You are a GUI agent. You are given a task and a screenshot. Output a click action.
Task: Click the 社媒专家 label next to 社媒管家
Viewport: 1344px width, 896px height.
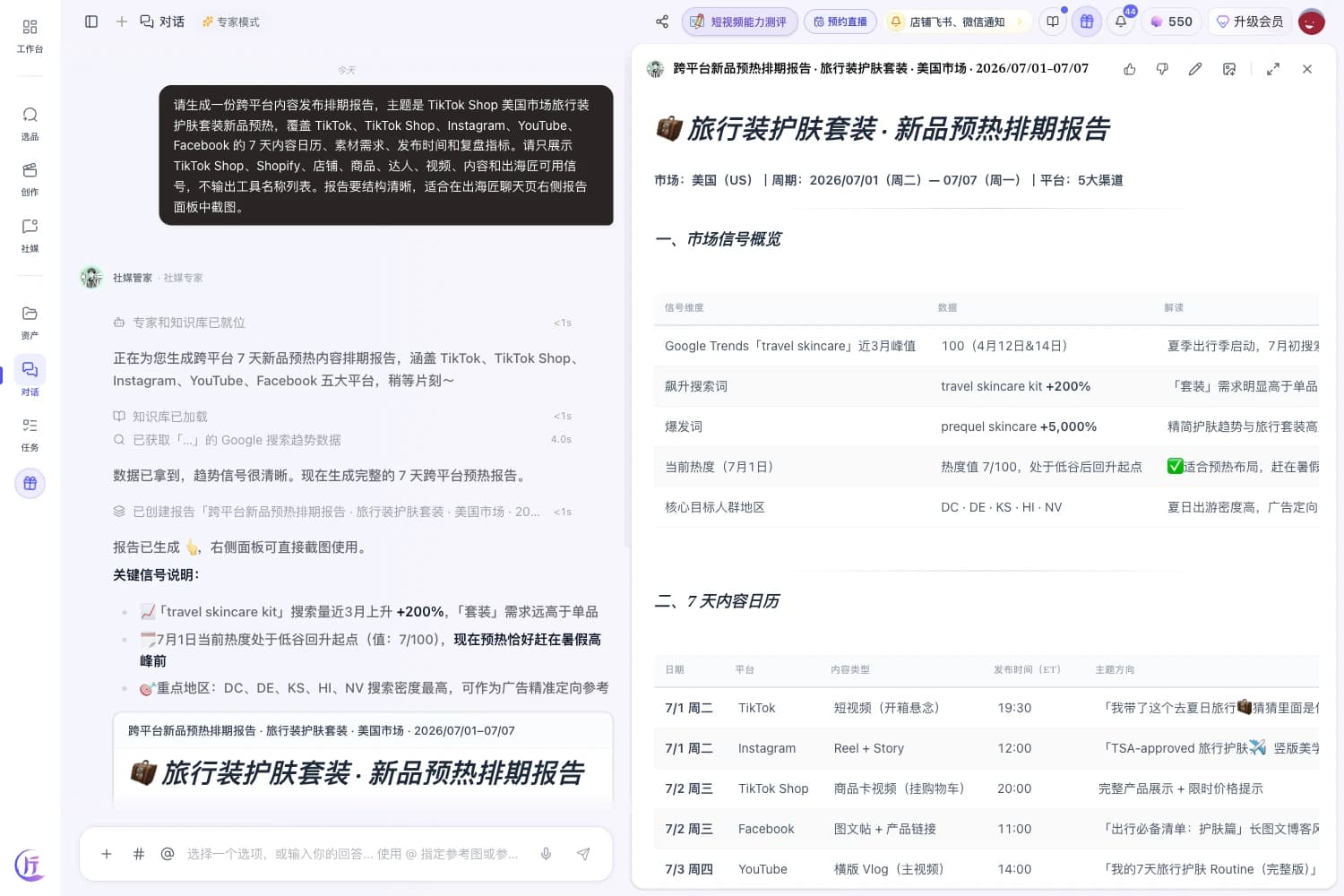[183, 278]
